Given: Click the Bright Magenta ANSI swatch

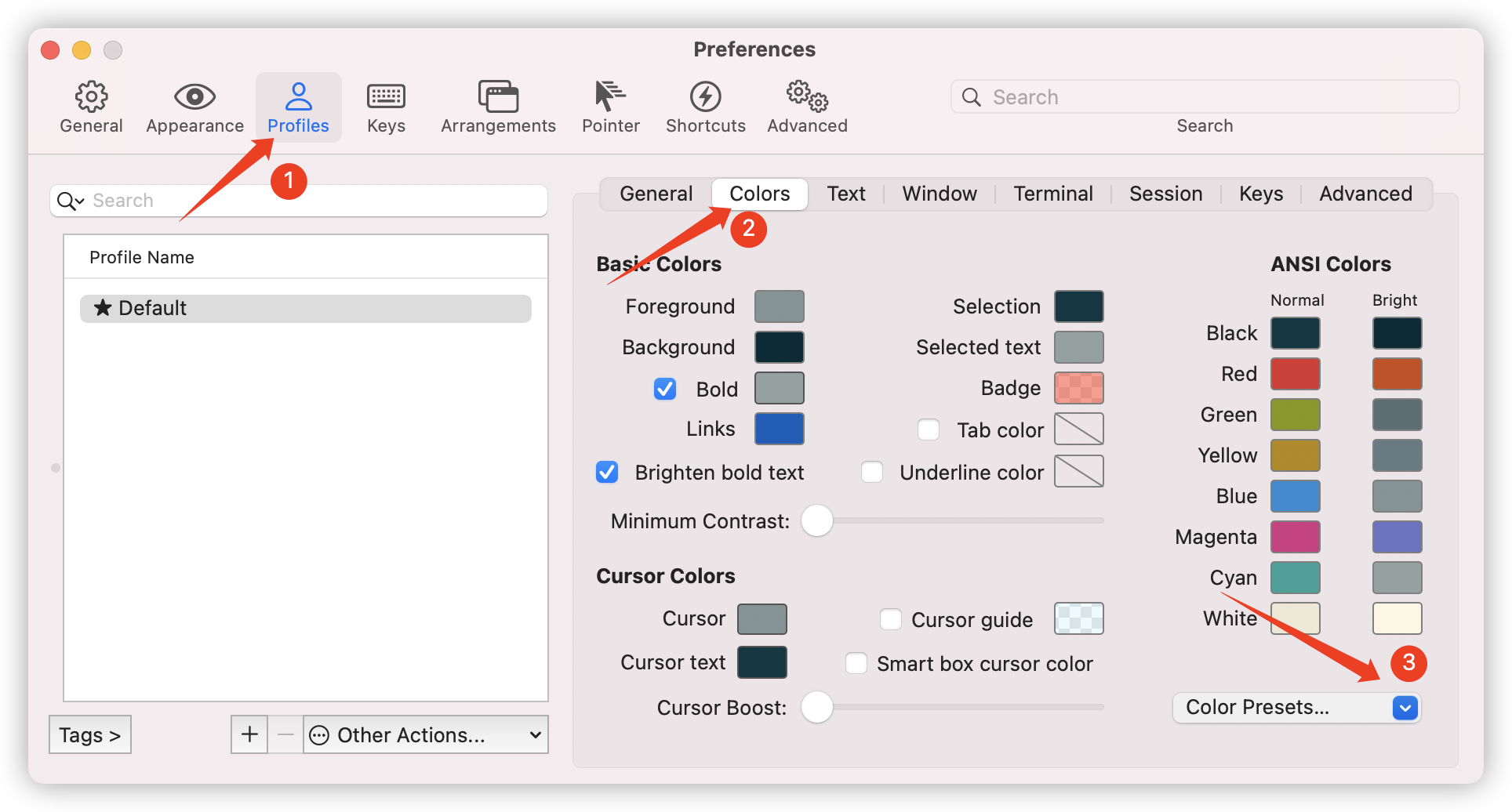Looking at the screenshot, I should coord(1398,537).
